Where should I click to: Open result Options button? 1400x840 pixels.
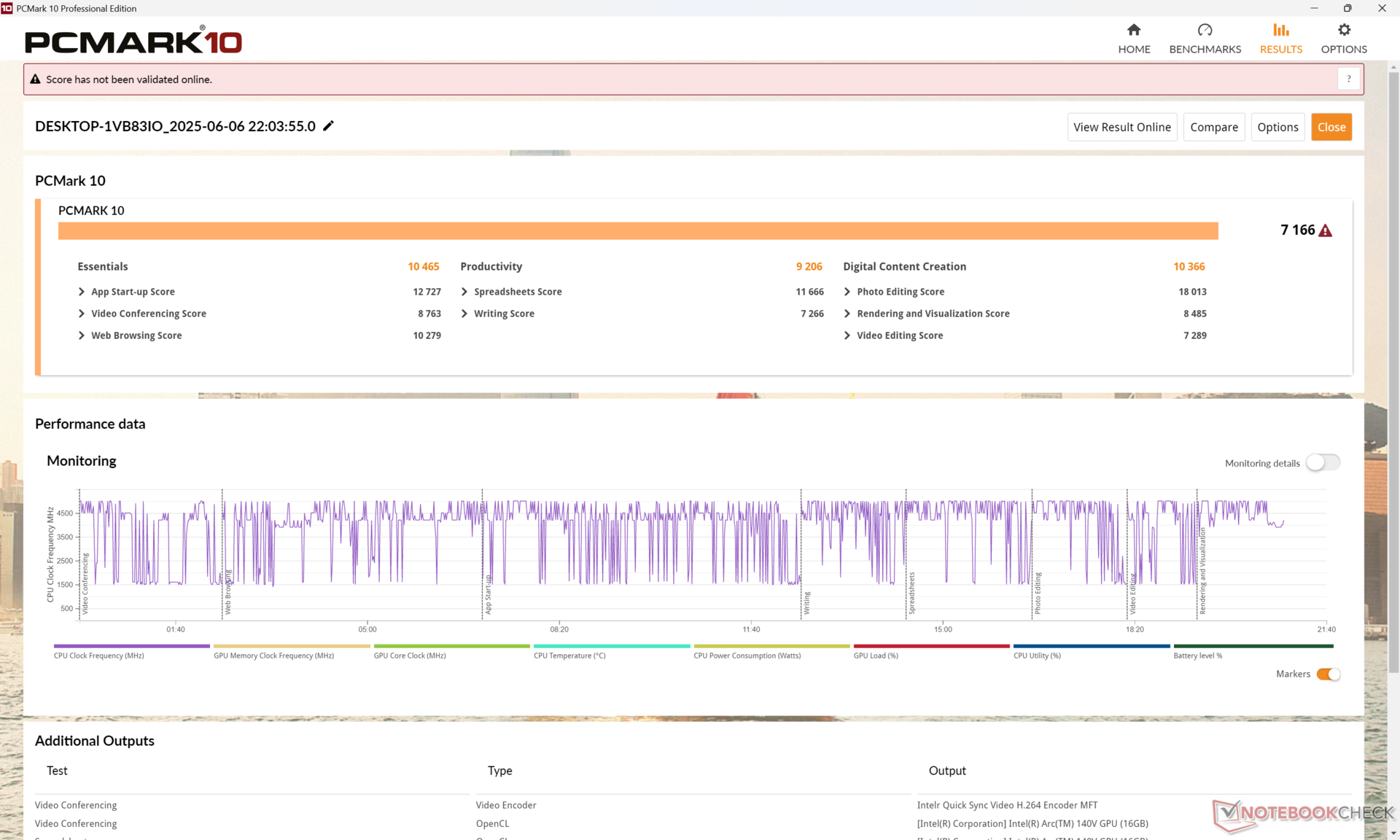click(x=1277, y=127)
